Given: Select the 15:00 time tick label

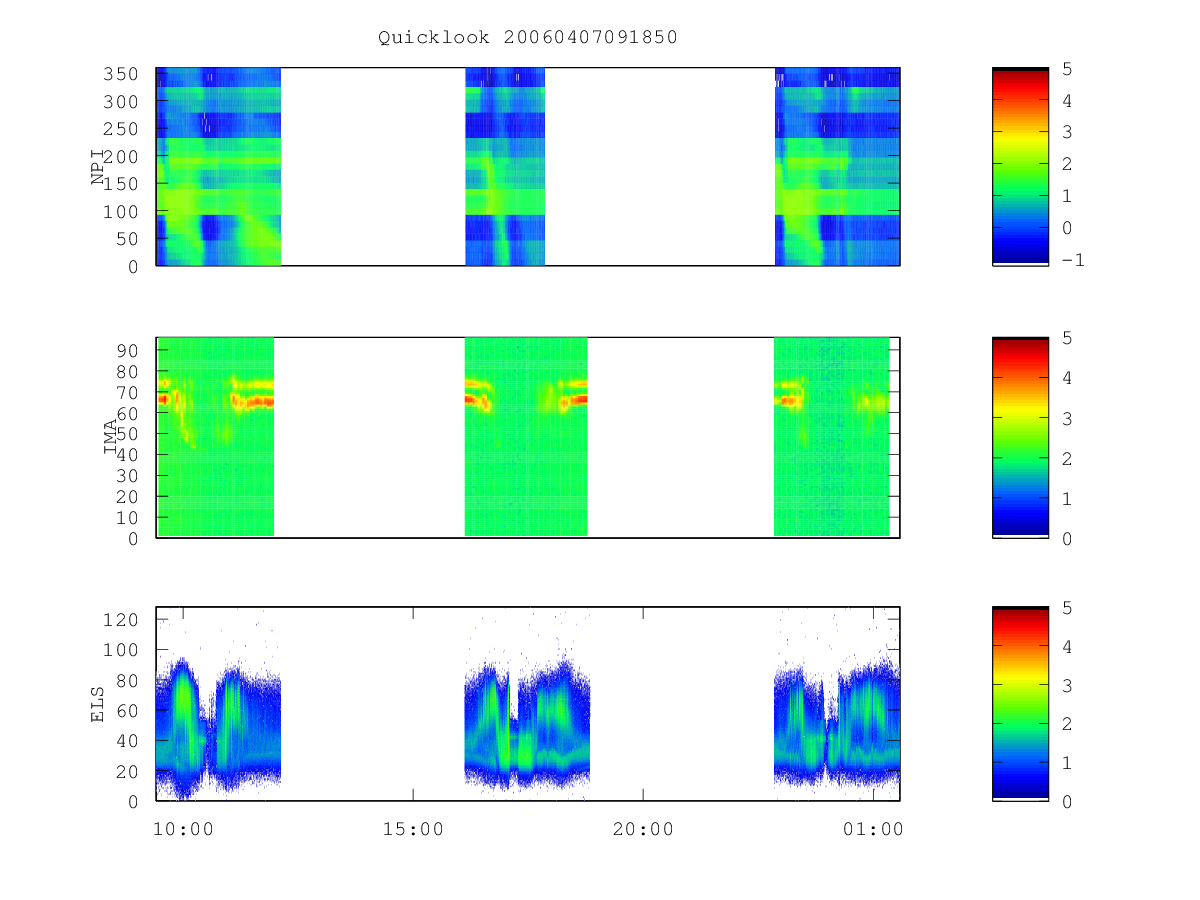Looking at the screenshot, I should (x=414, y=829).
